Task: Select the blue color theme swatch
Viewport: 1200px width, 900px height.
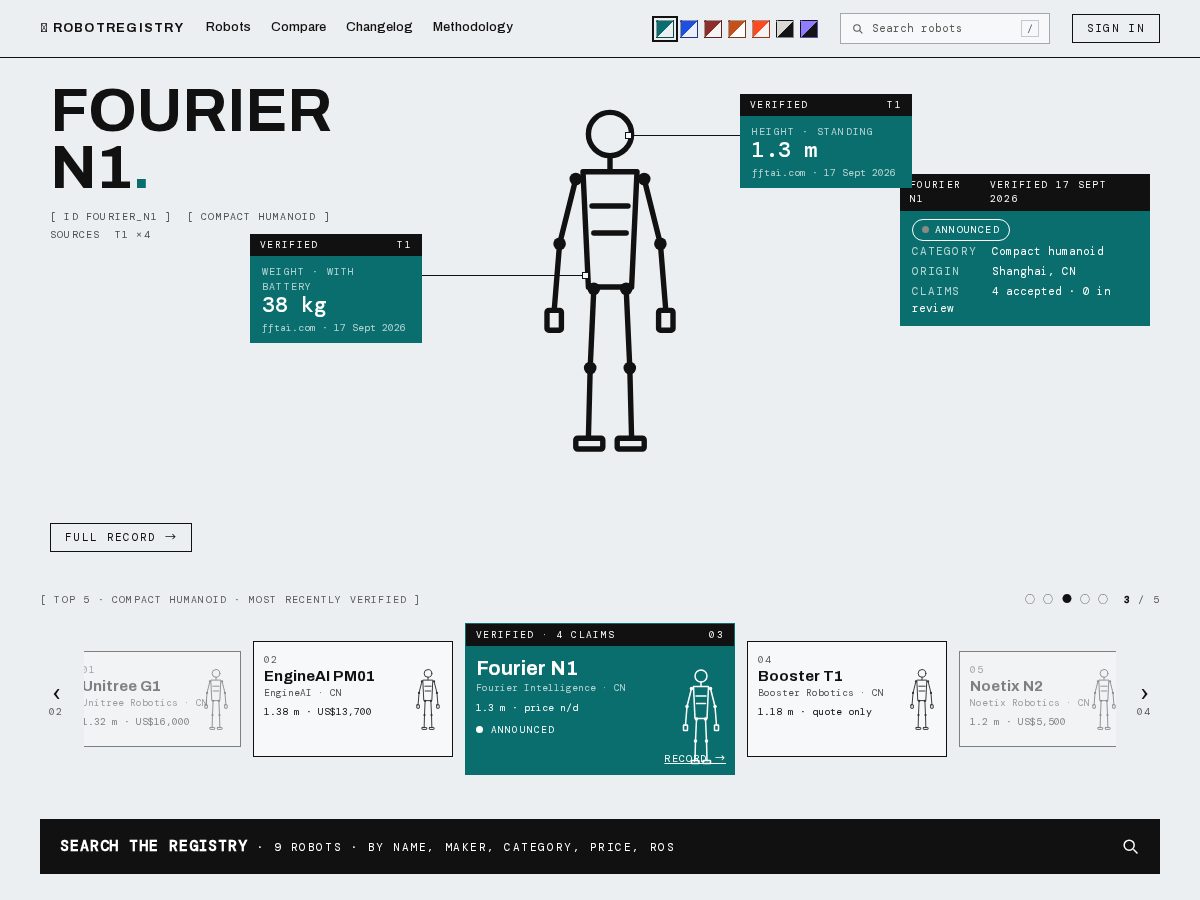Action: (689, 29)
